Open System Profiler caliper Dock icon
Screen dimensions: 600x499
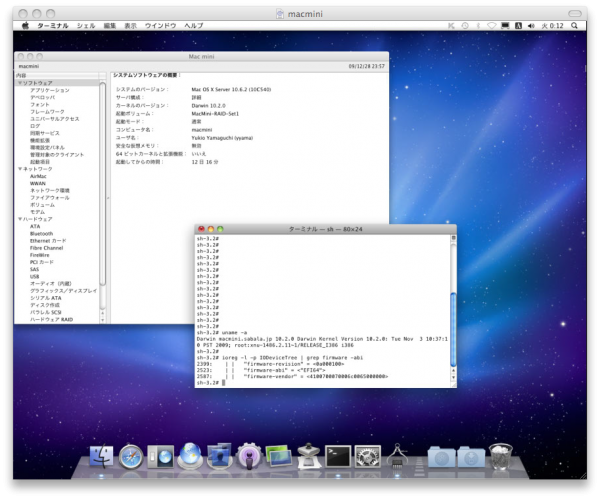pos(397,455)
